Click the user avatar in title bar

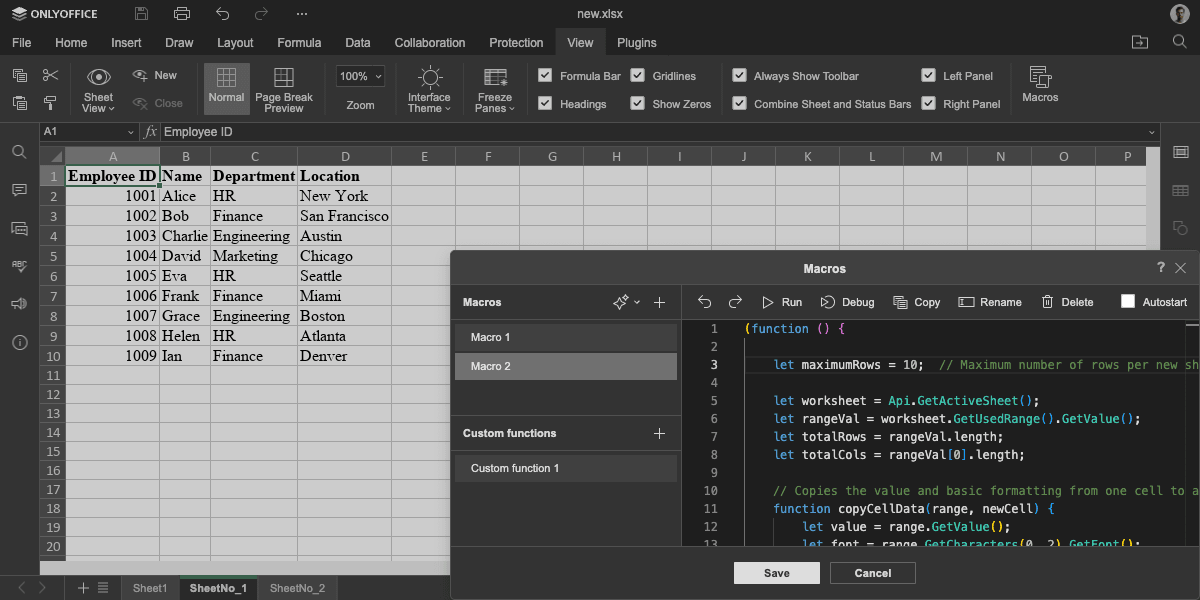[x=1180, y=14]
